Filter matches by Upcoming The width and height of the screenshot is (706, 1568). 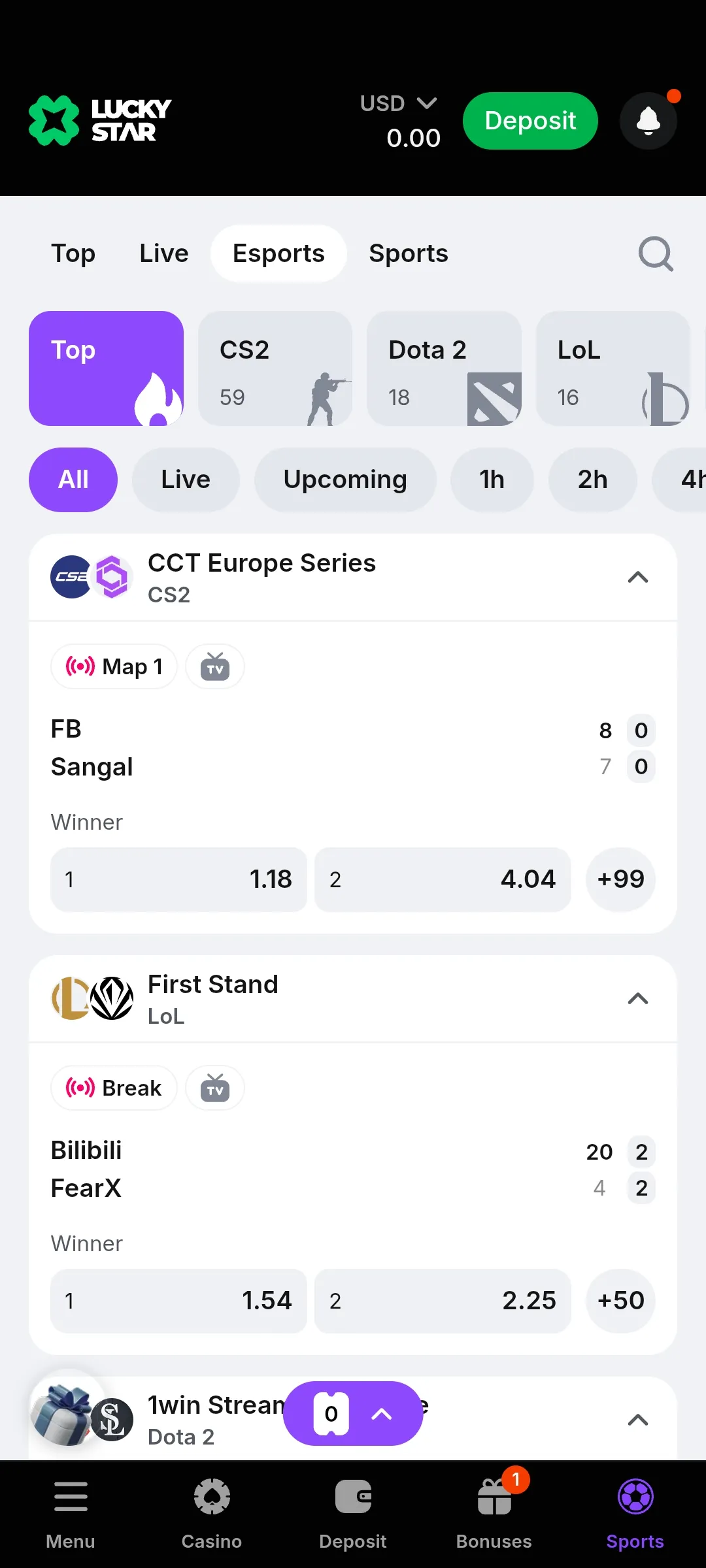coord(345,480)
